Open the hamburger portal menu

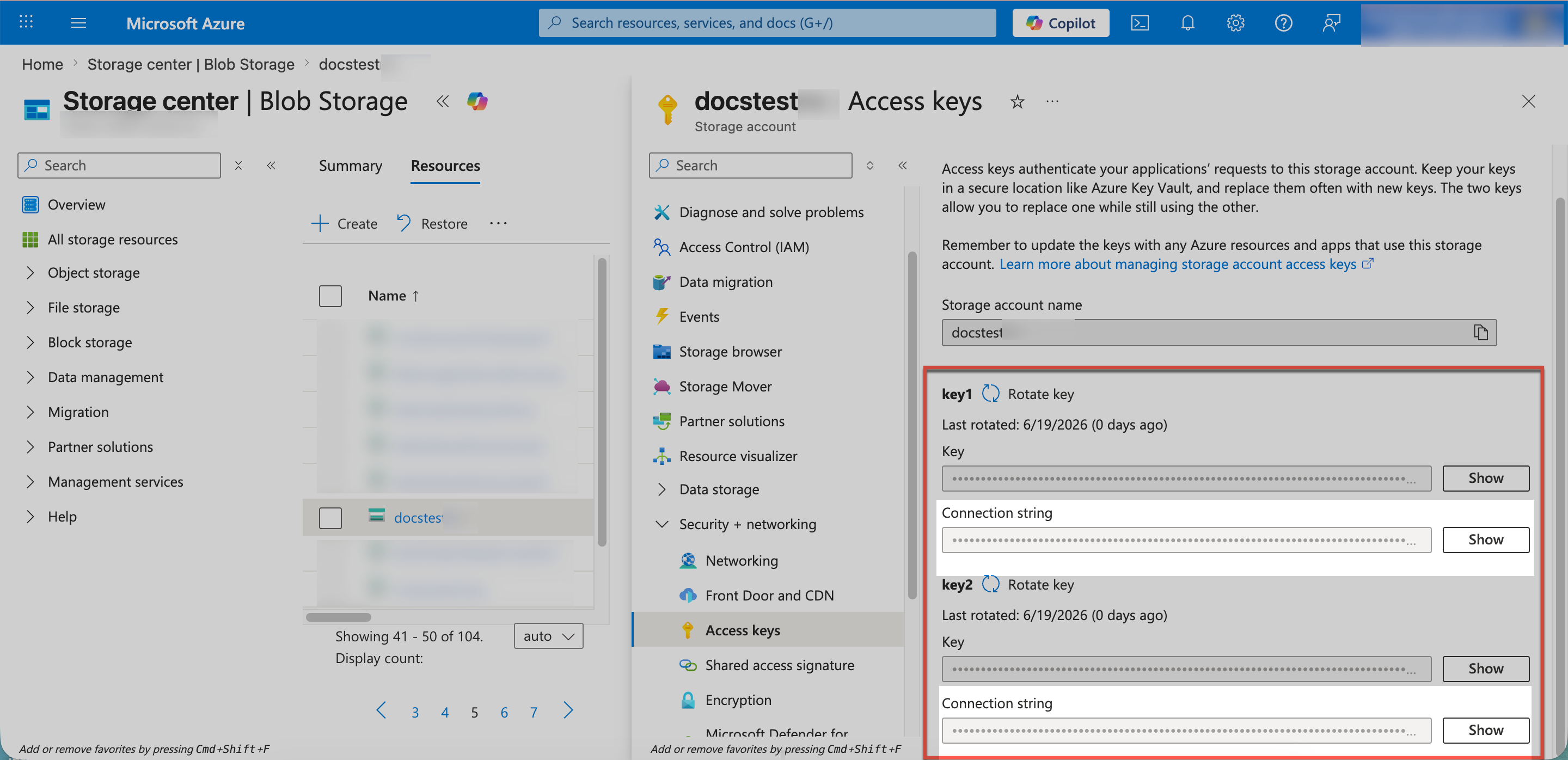(x=78, y=23)
